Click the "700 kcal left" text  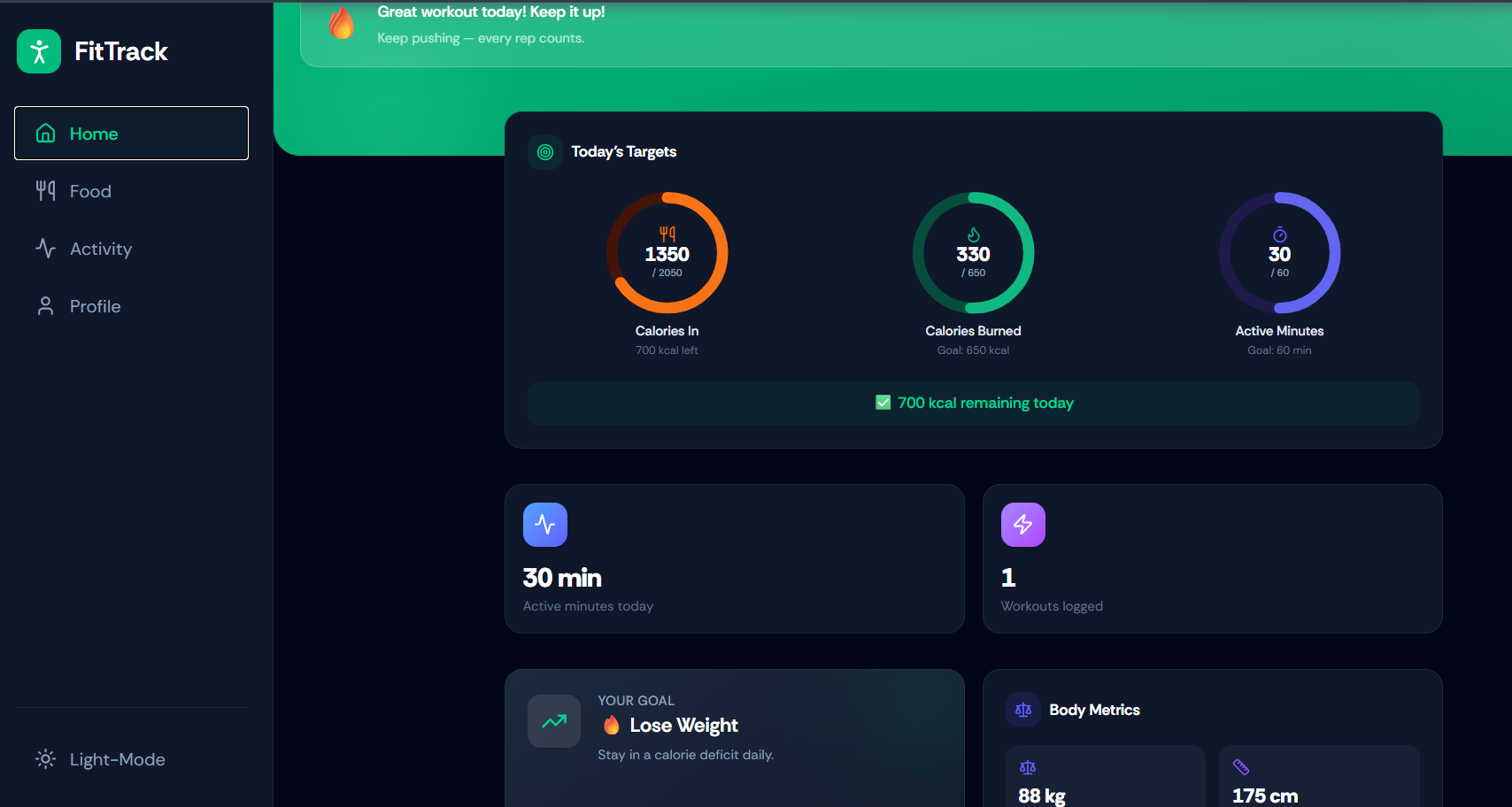click(667, 350)
